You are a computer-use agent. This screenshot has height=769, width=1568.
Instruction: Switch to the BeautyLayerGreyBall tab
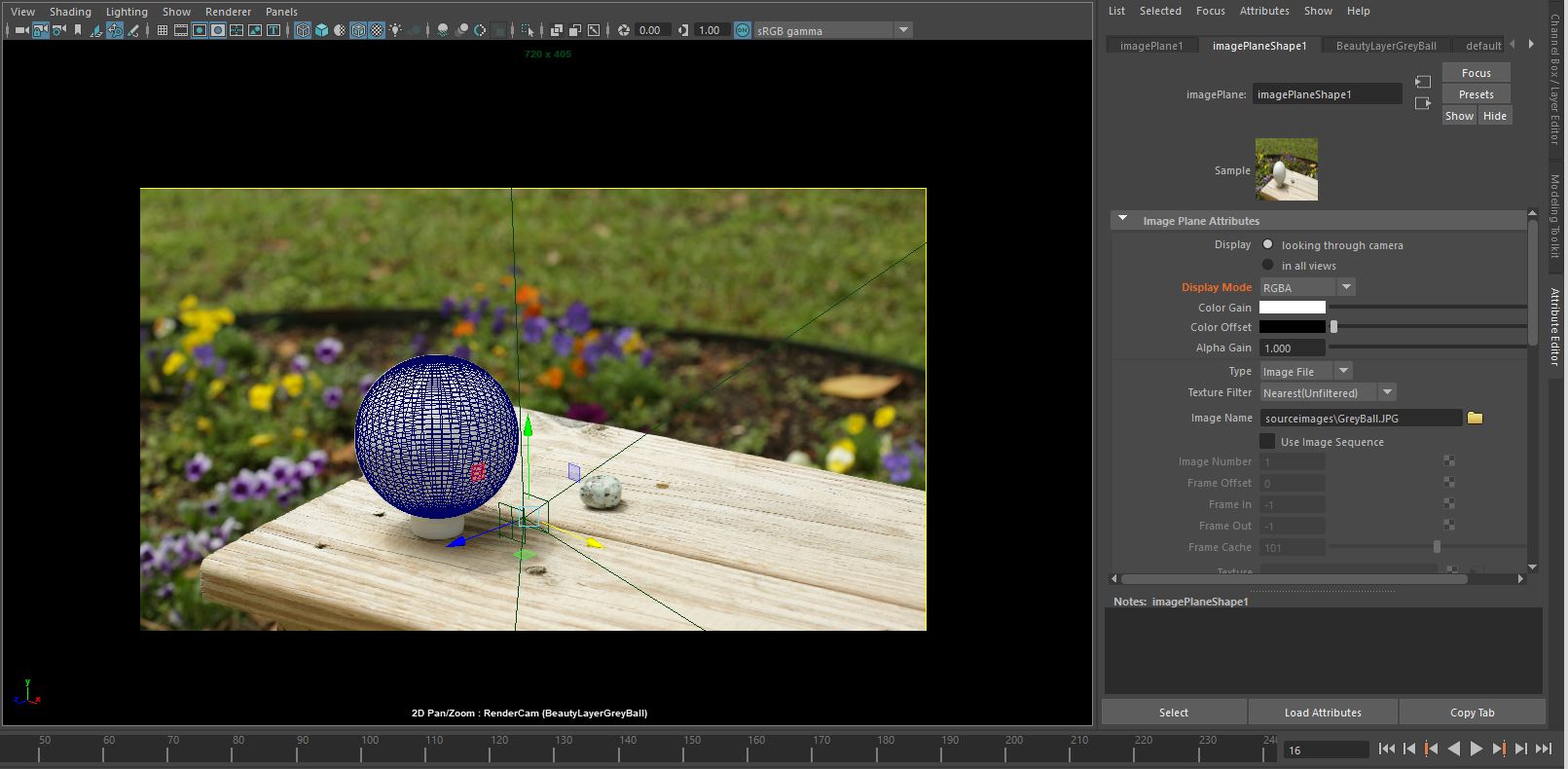coord(1385,46)
